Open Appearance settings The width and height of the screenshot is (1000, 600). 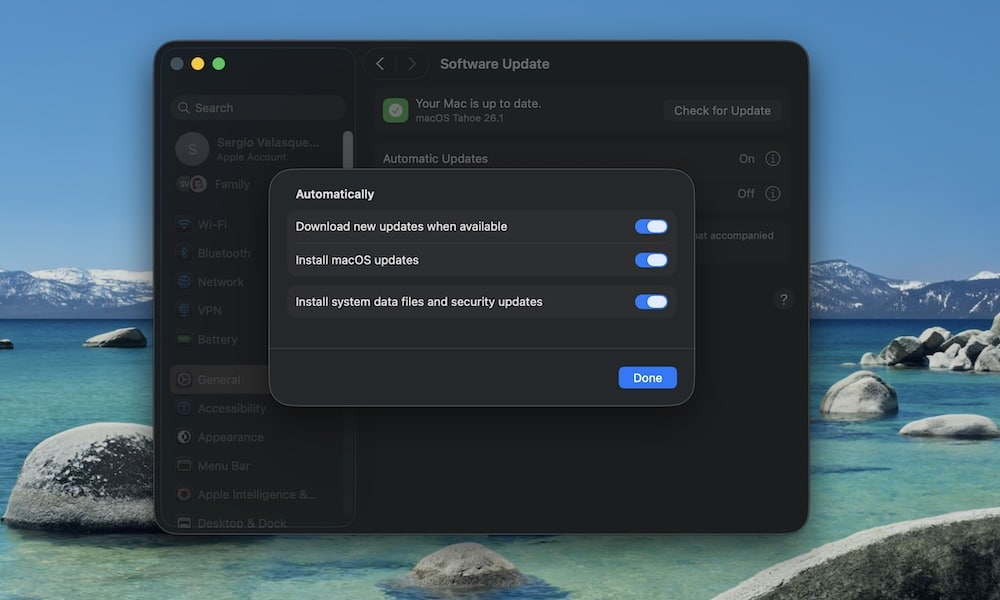(x=221, y=437)
